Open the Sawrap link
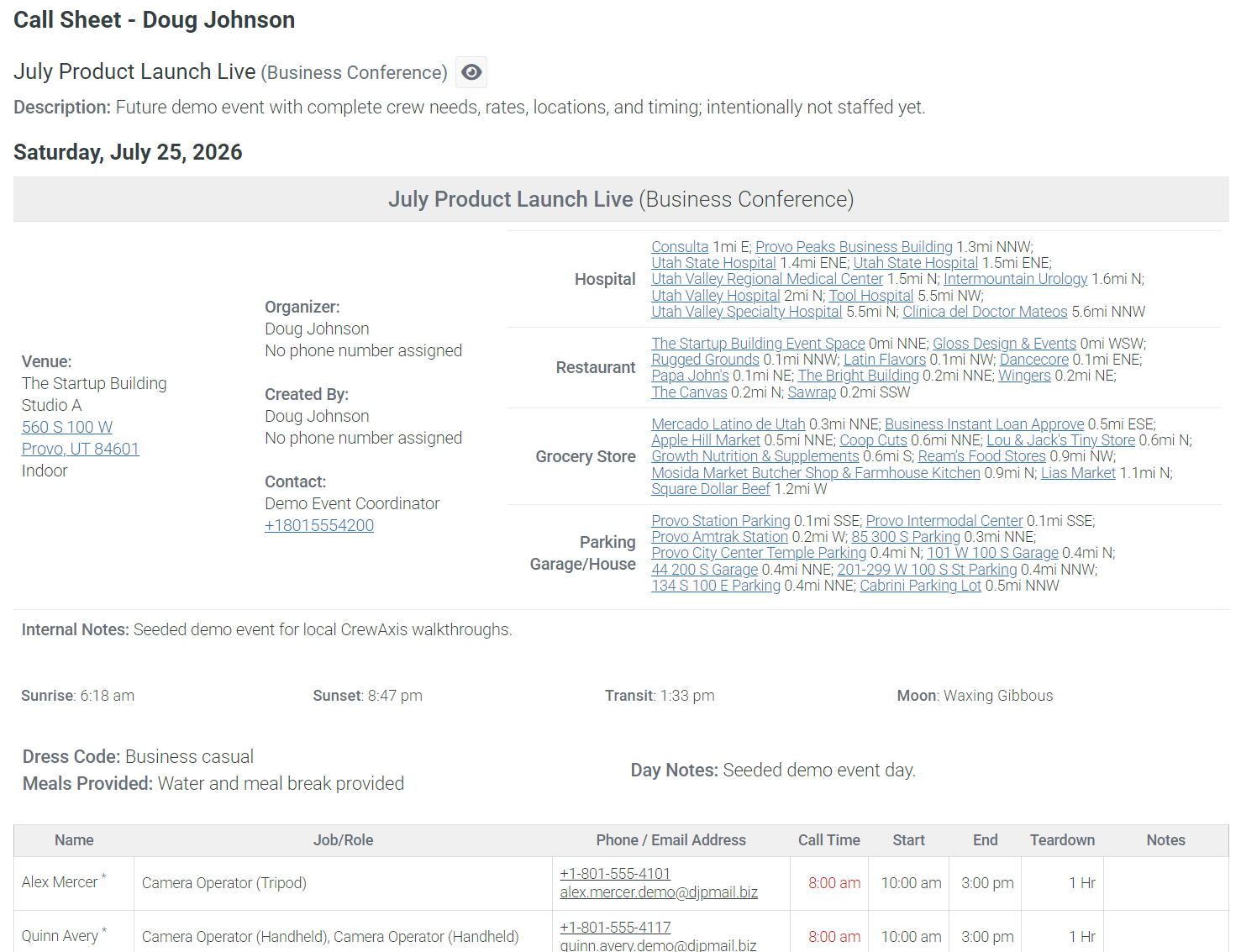Image resolution: width=1241 pixels, height=952 pixels. tap(812, 392)
